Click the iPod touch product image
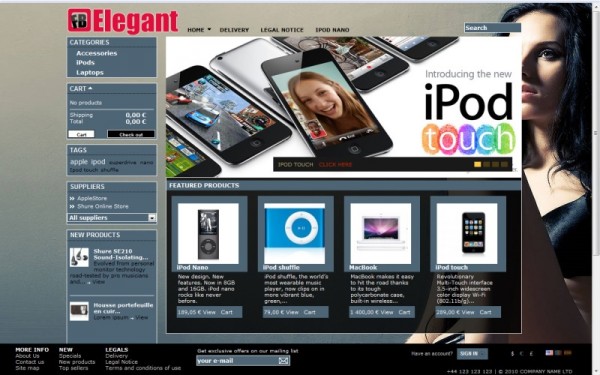Image resolution: width=600 pixels, height=375 pixels. point(467,233)
